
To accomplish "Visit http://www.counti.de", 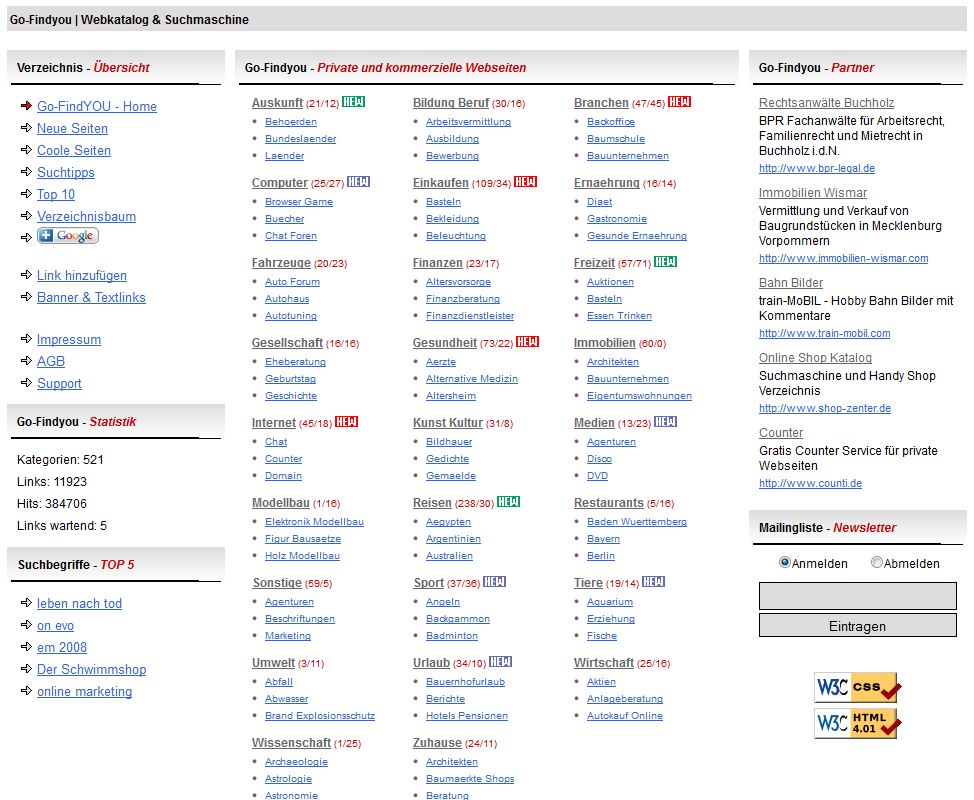I will [810, 483].
